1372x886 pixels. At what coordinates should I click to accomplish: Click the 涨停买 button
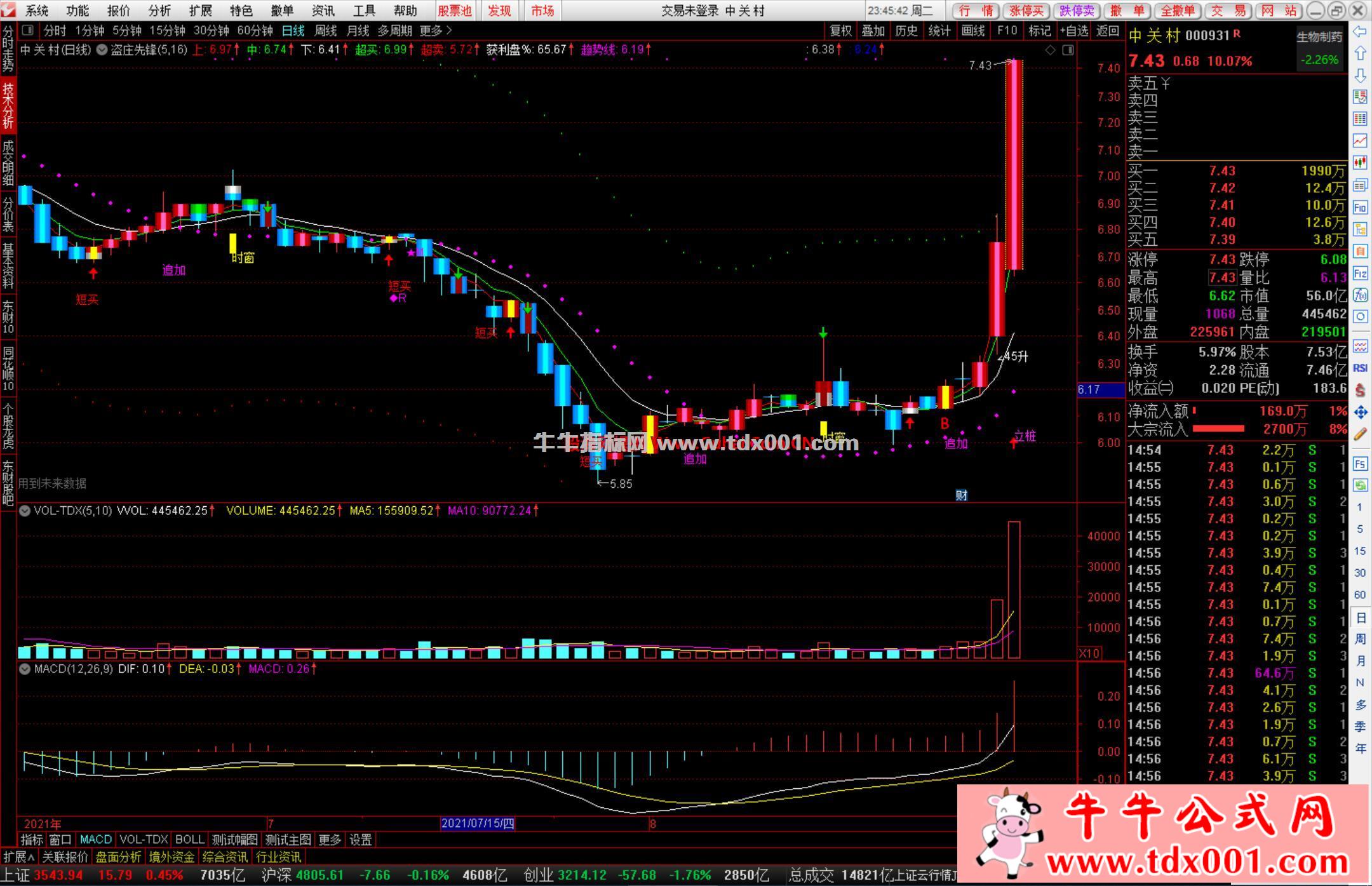click(x=1026, y=11)
